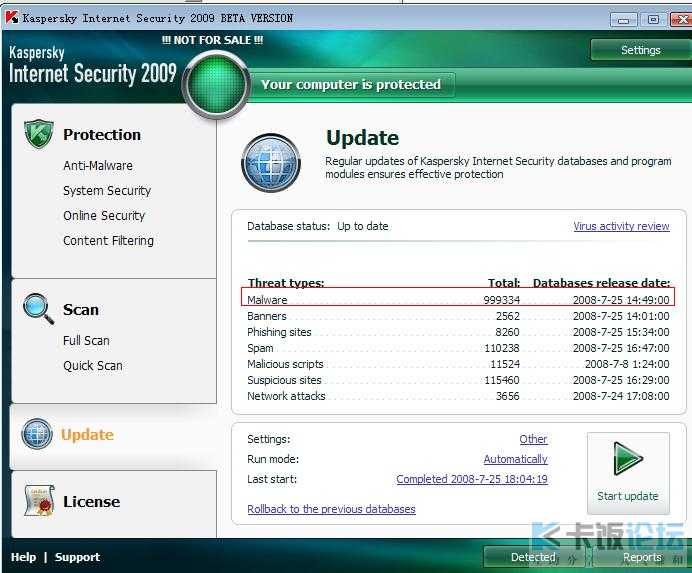The image size is (692, 573).
Task: Open the Settings button at top right
Action: pyautogui.click(x=641, y=50)
